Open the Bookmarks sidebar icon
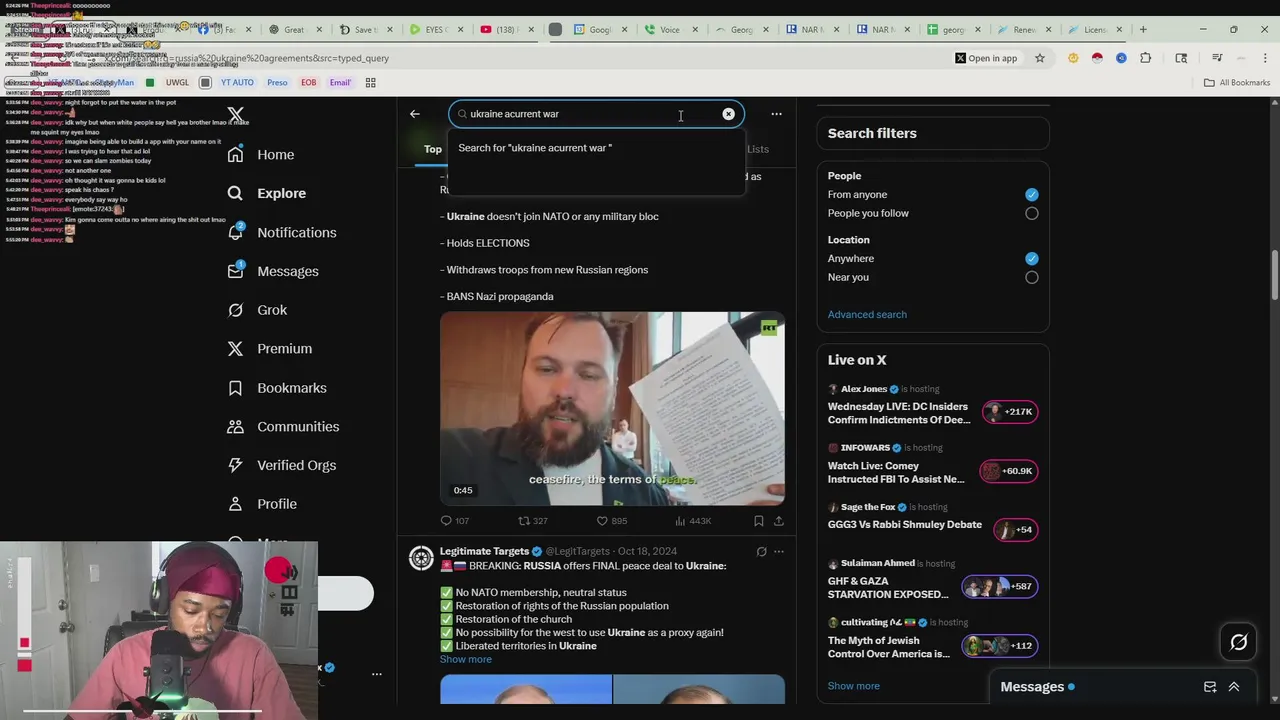 point(235,388)
